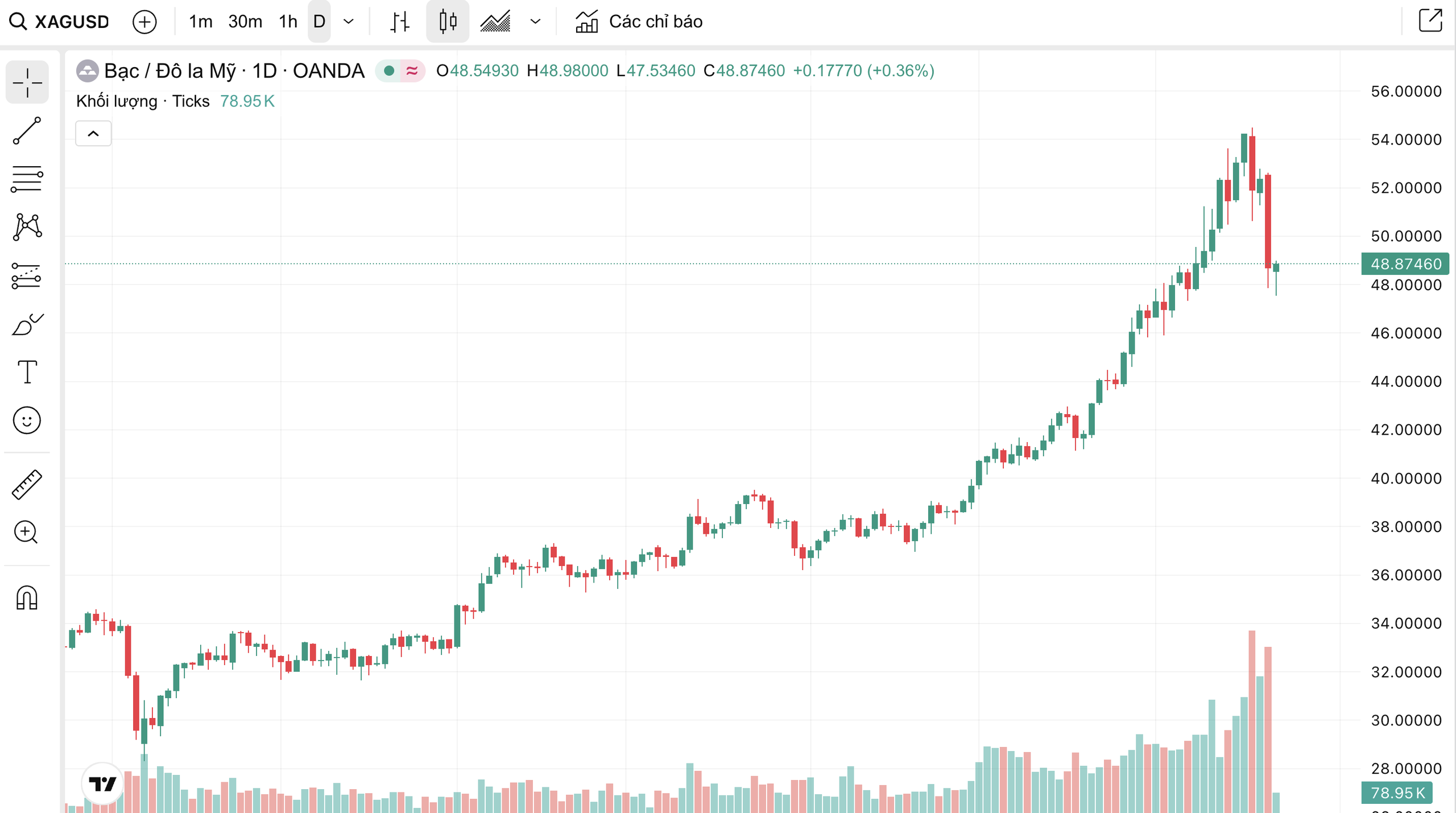Activate the ruler measure tool
Image resolution: width=1456 pixels, height=813 pixels.
(x=27, y=484)
